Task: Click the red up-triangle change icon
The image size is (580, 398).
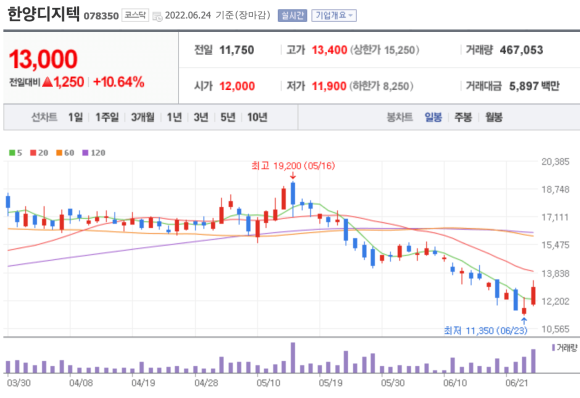Action: click(x=48, y=82)
